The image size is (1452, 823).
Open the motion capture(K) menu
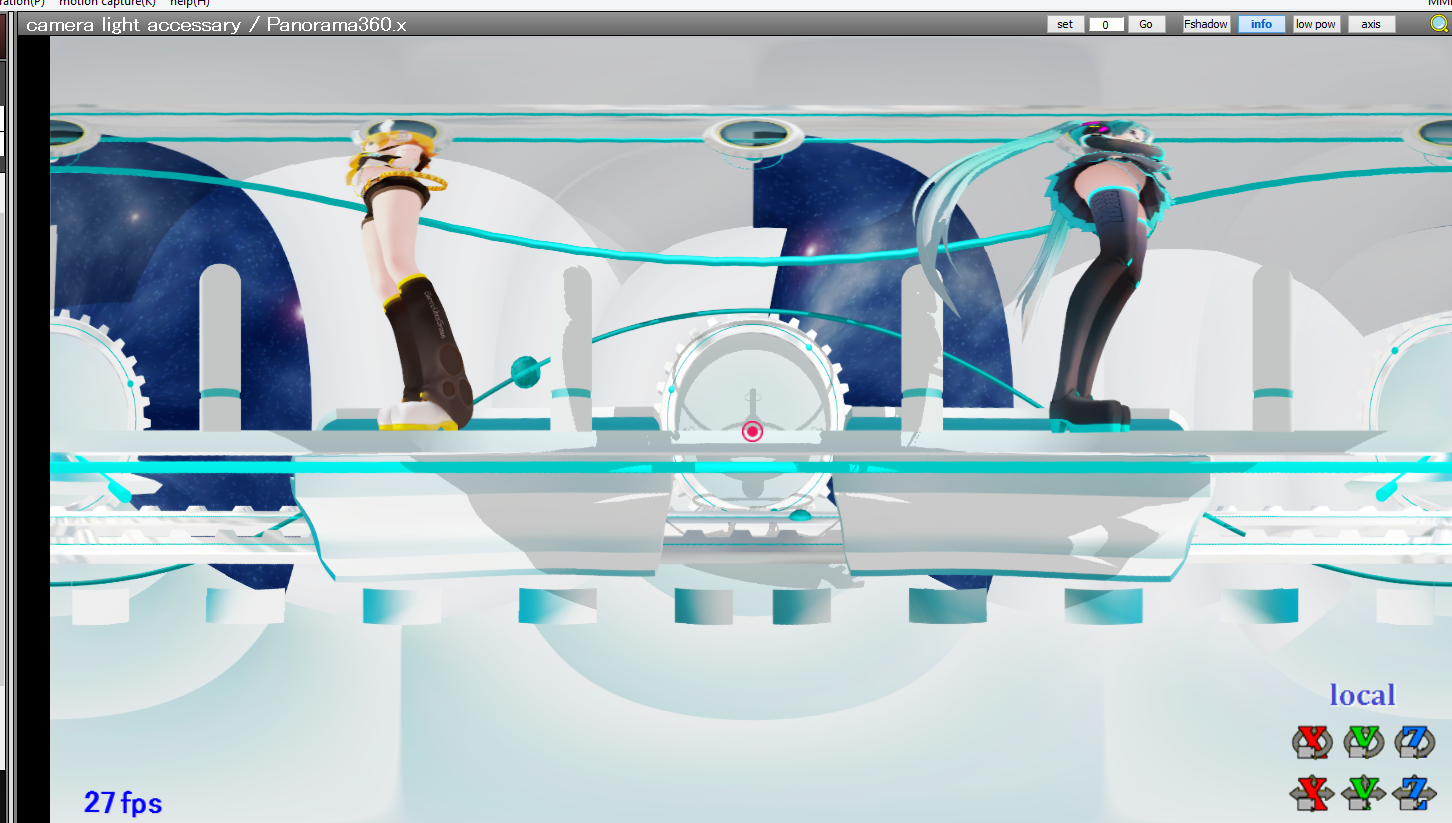click(107, 3)
